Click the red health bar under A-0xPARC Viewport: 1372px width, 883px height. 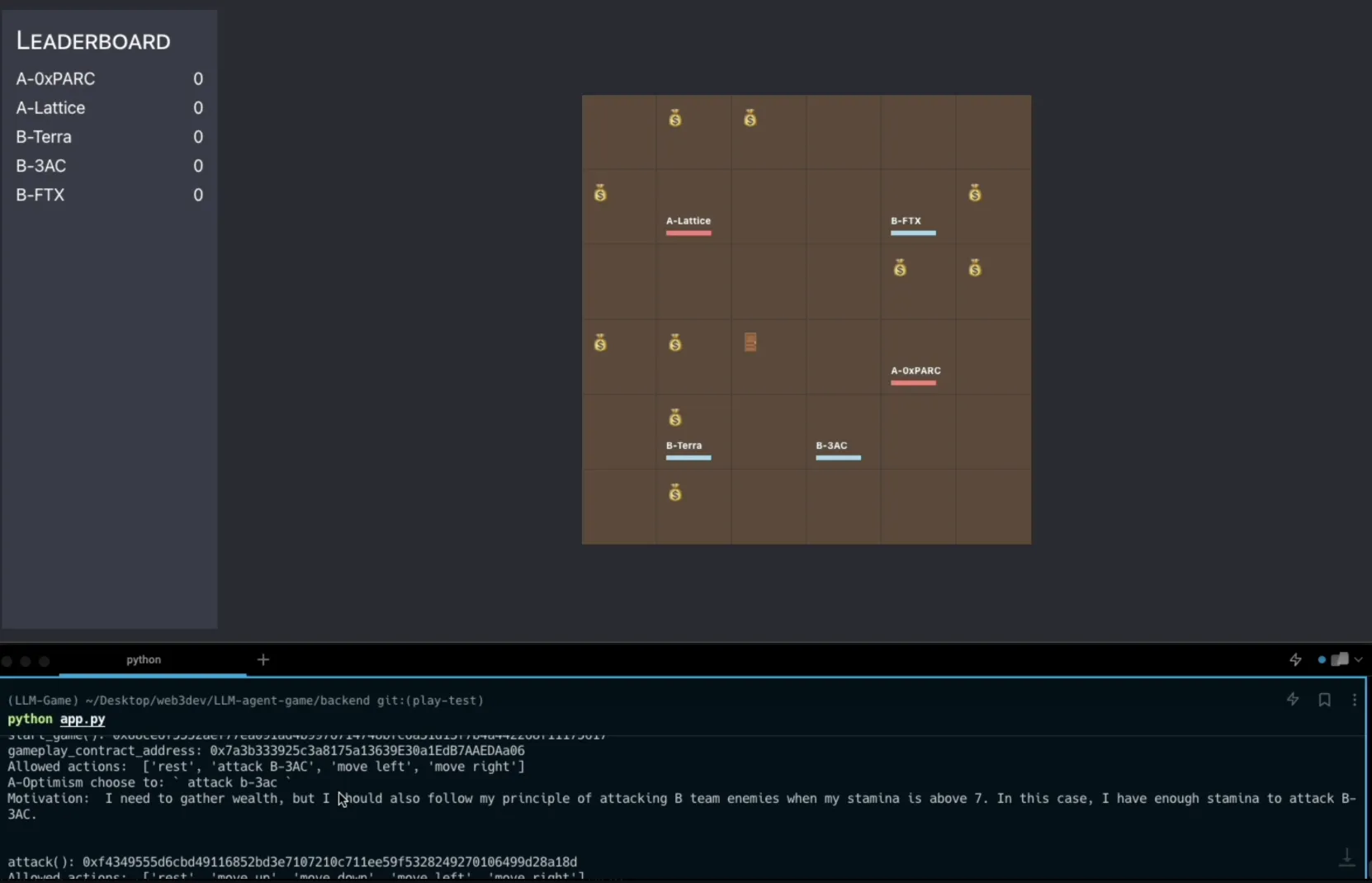point(913,383)
